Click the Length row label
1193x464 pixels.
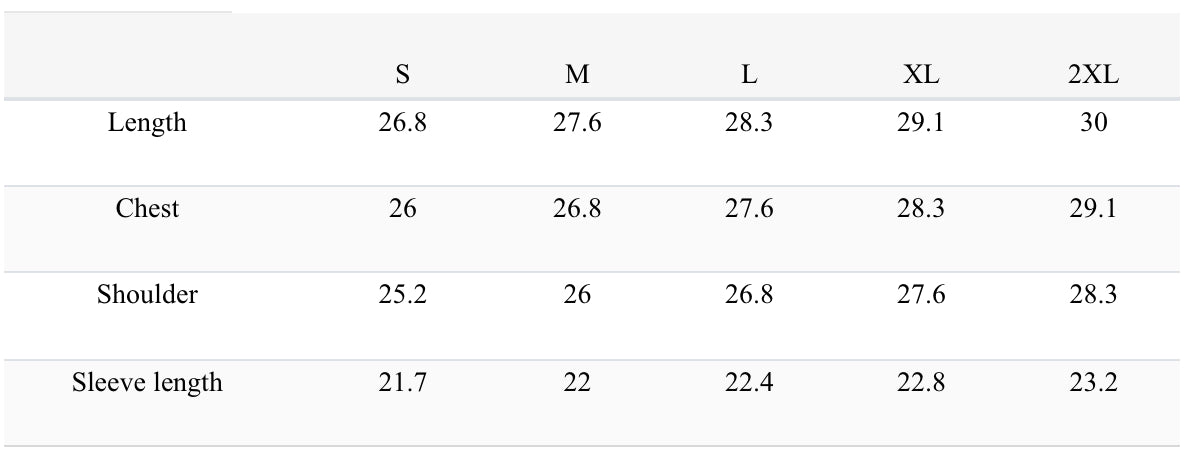[x=147, y=123]
